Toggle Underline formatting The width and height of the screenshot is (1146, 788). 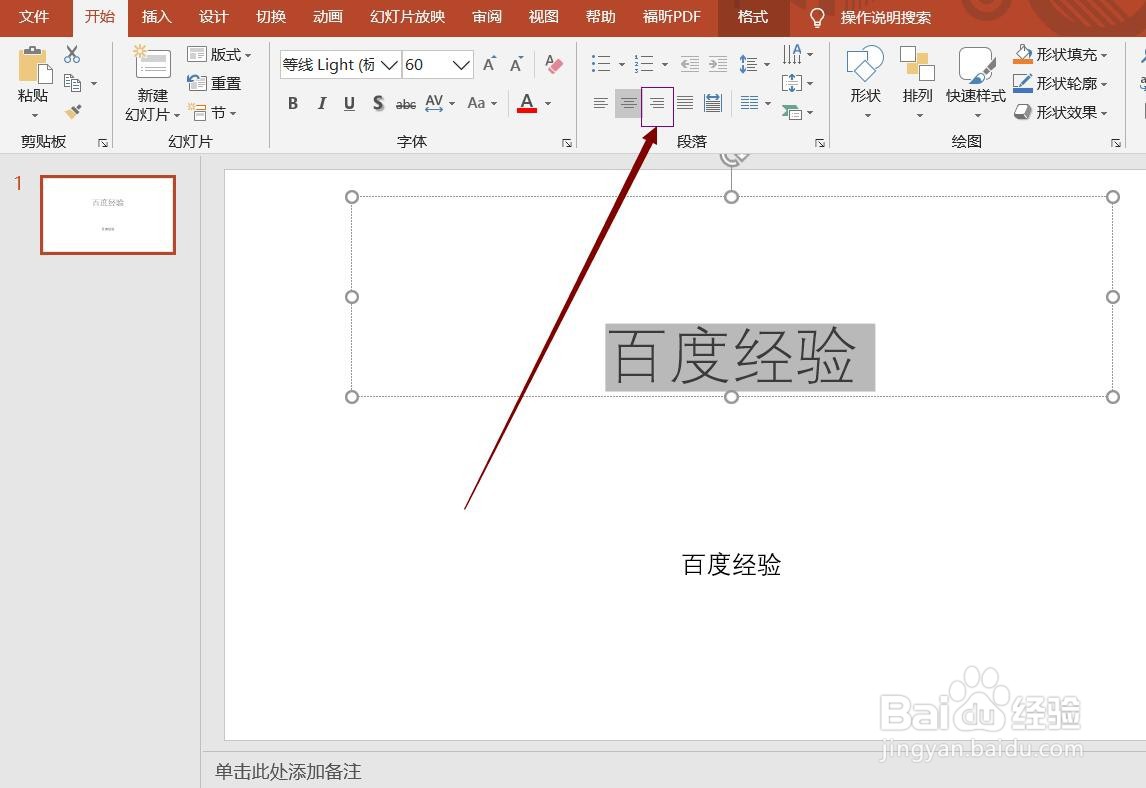click(349, 103)
